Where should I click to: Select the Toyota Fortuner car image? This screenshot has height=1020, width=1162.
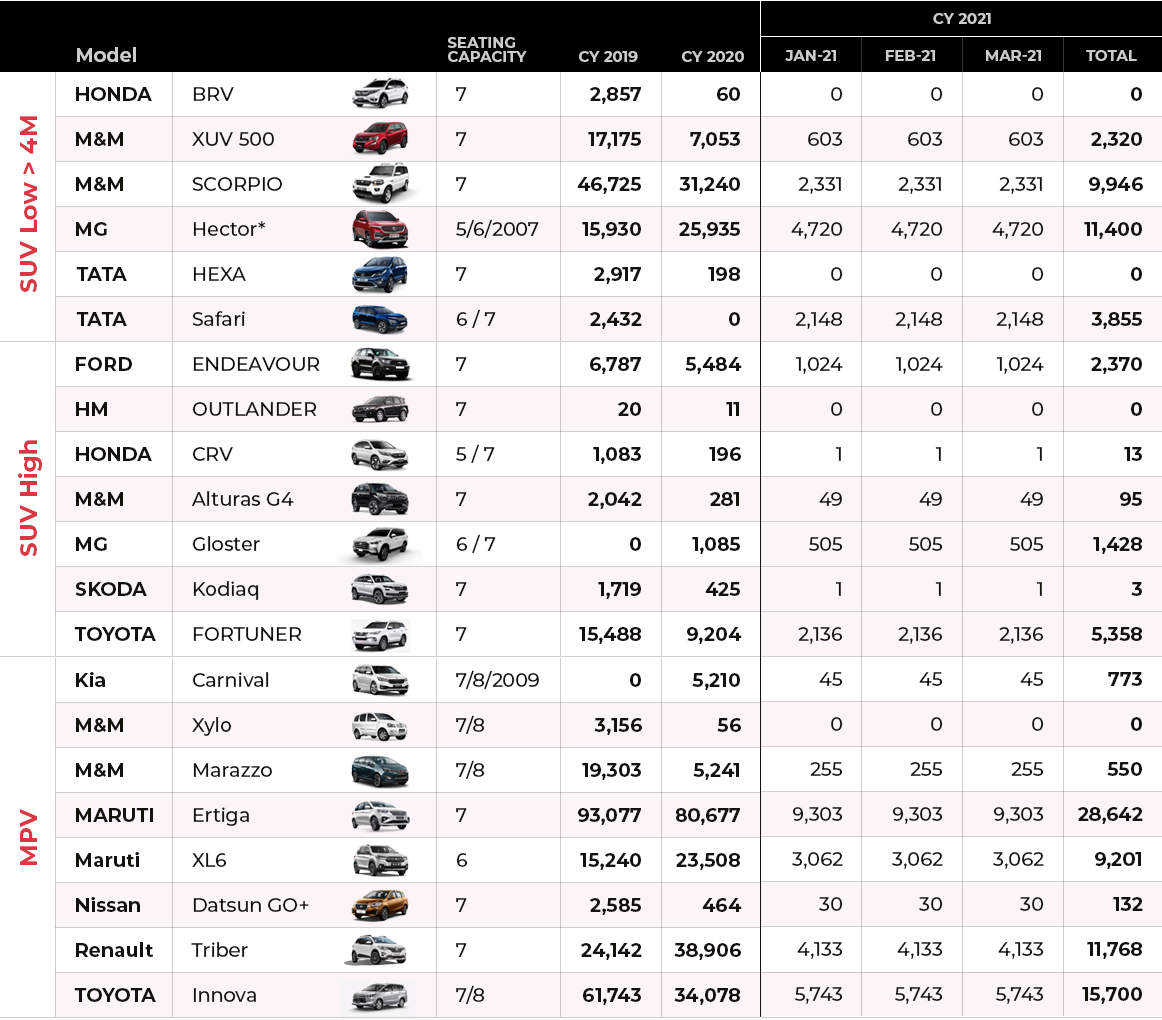click(x=380, y=634)
